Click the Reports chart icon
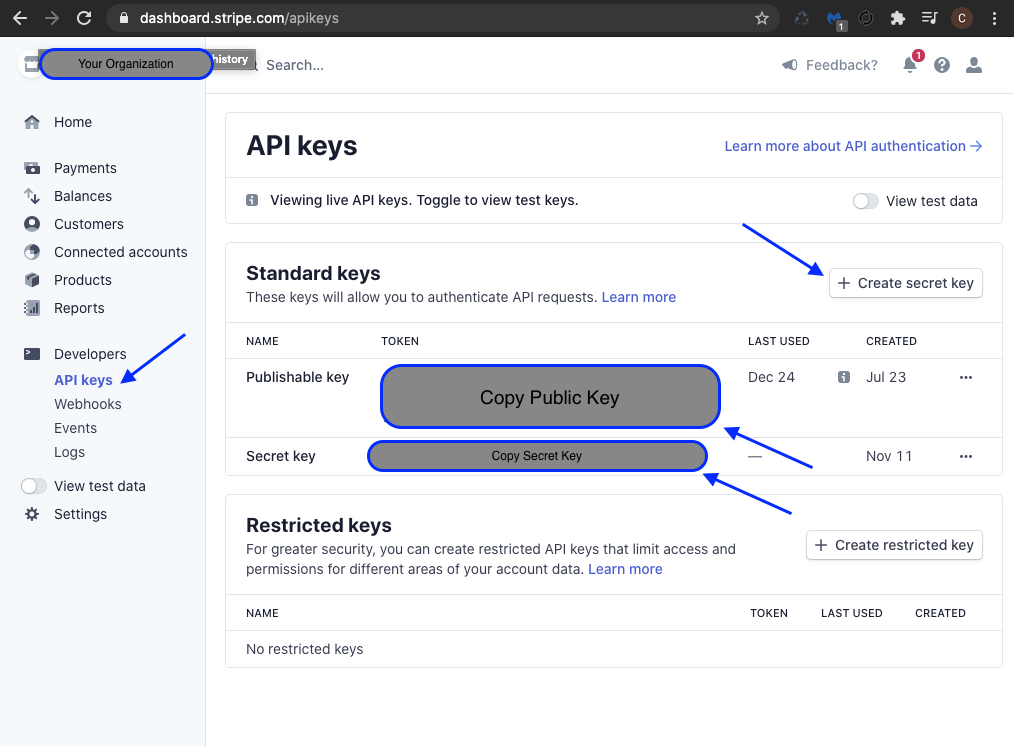This screenshot has height=746, width=1014. click(32, 308)
